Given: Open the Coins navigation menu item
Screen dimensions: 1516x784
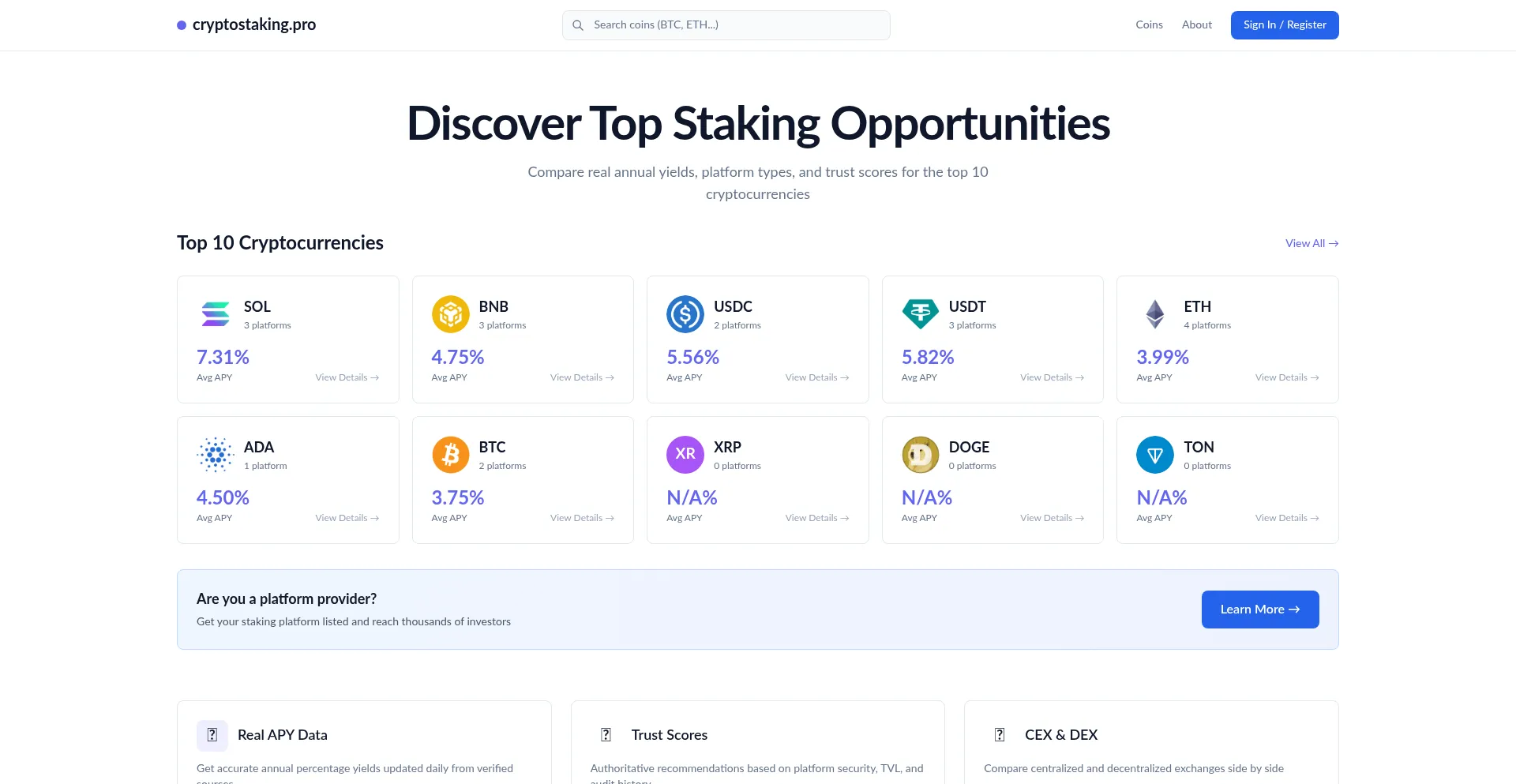Looking at the screenshot, I should (1149, 25).
